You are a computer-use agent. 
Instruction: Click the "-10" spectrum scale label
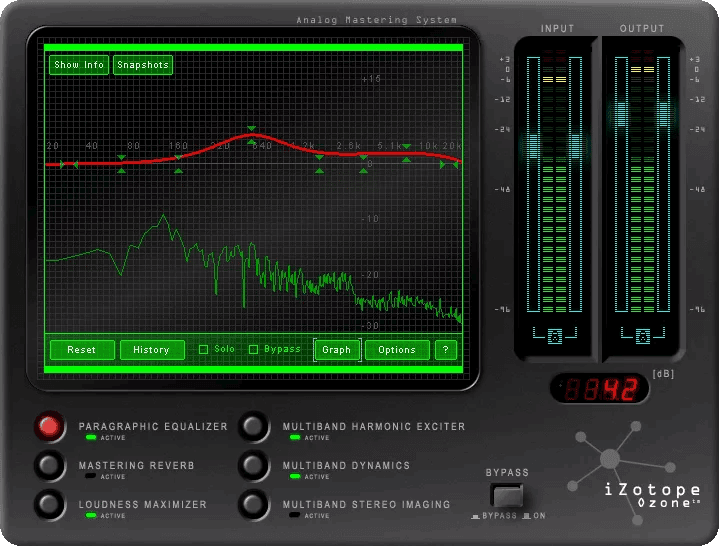pyautogui.click(x=371, y=219)
